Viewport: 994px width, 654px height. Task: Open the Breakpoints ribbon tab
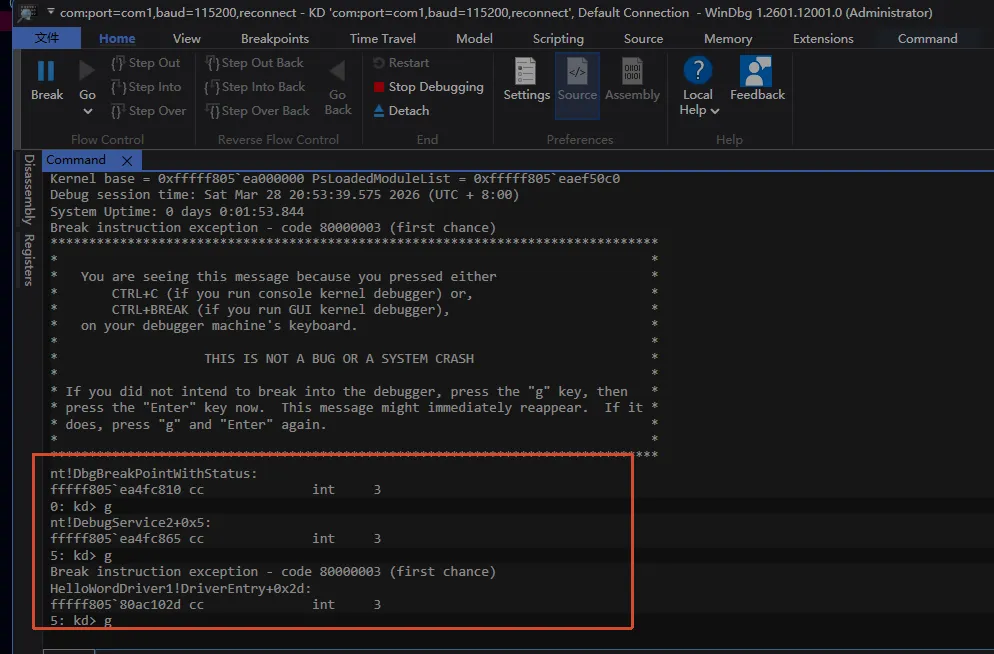pyautogui.click(x=275, y=39)
